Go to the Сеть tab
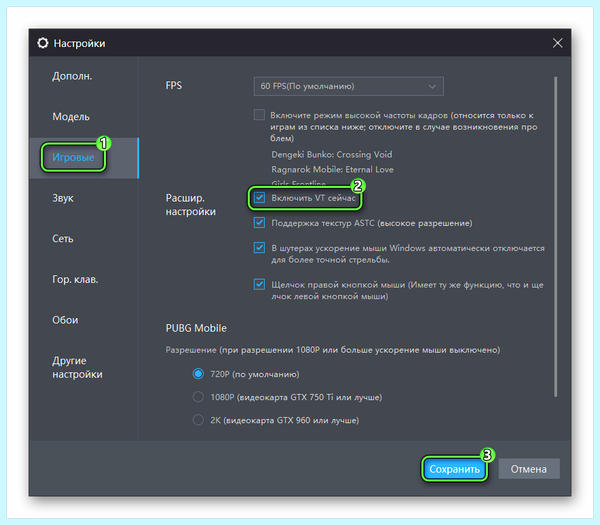The image size is (600, 525). [63, 239]
